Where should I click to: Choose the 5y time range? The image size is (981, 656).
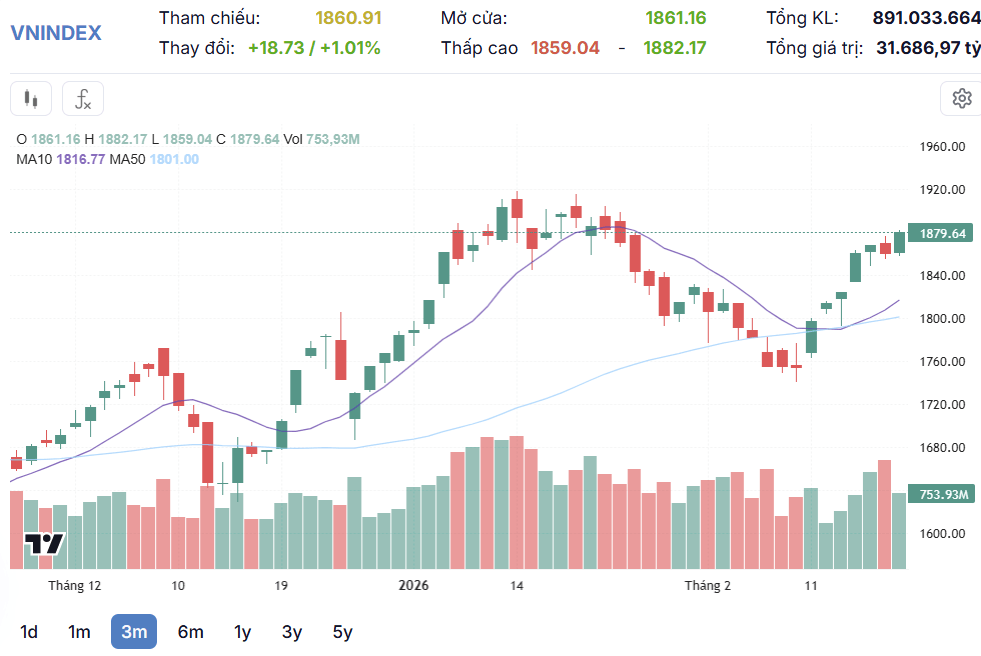[x=343, y=632]
